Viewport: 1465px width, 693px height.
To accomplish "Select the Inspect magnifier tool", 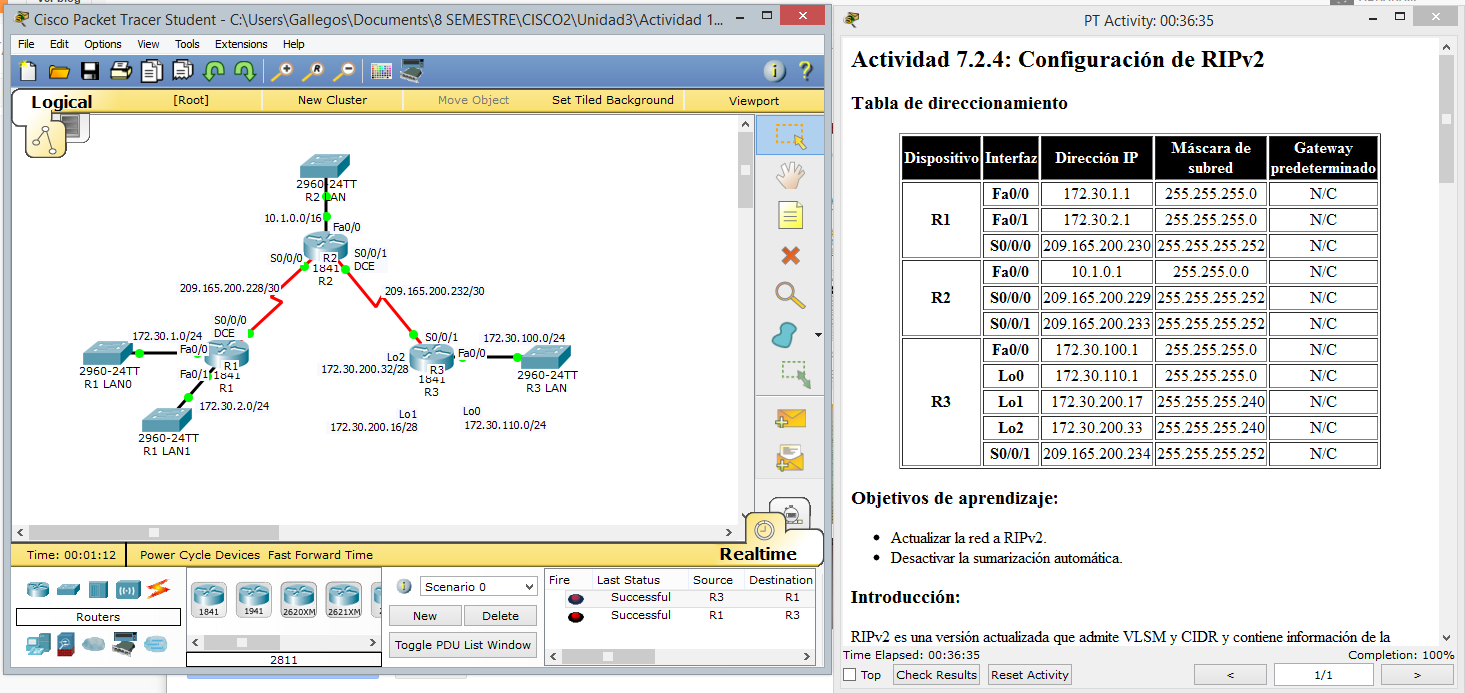I will pyautogui.click(x=790, y=294).
